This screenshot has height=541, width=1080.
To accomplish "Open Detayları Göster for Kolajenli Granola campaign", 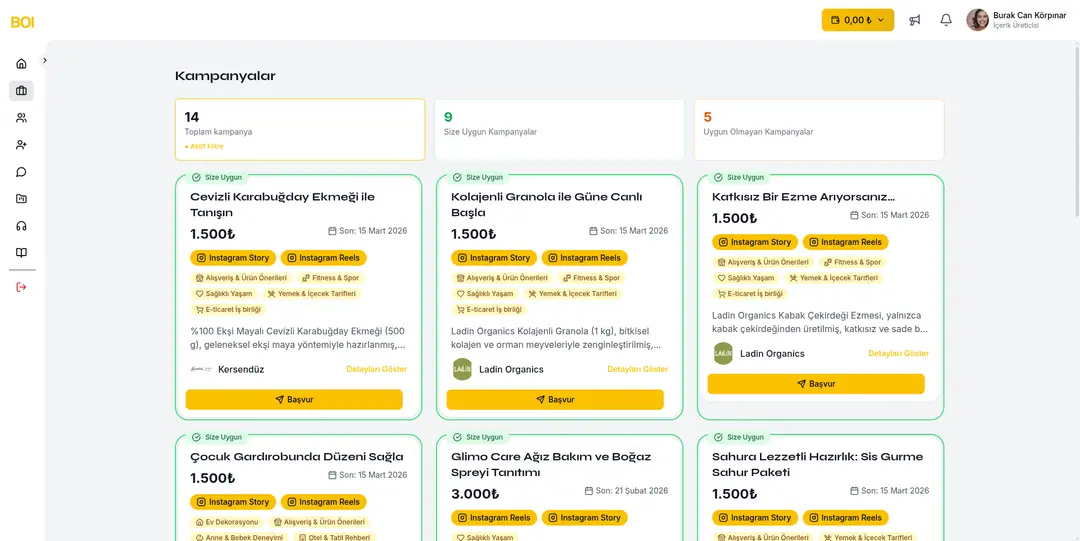I will tap(637, 369).
